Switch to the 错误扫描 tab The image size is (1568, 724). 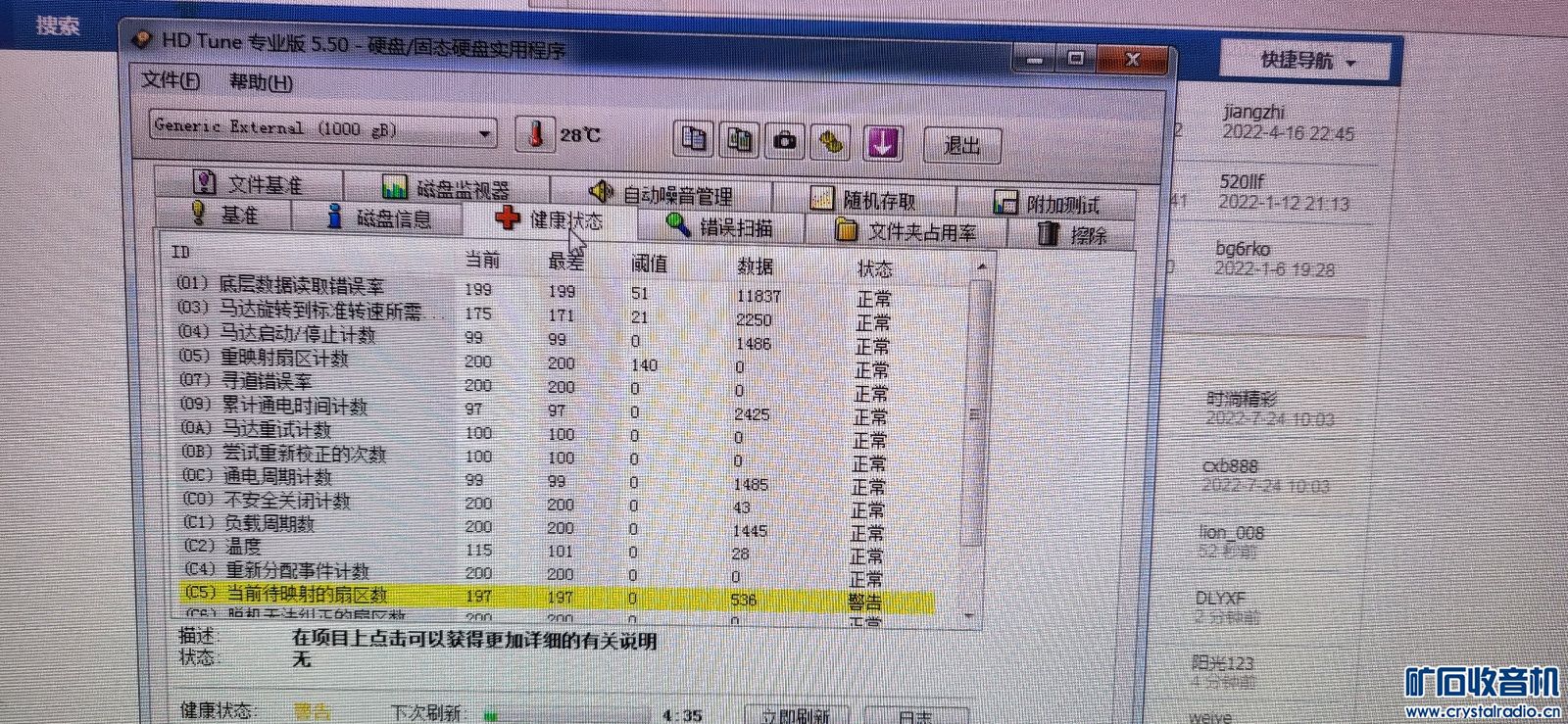pyautogui.click(x=720, y=226)
